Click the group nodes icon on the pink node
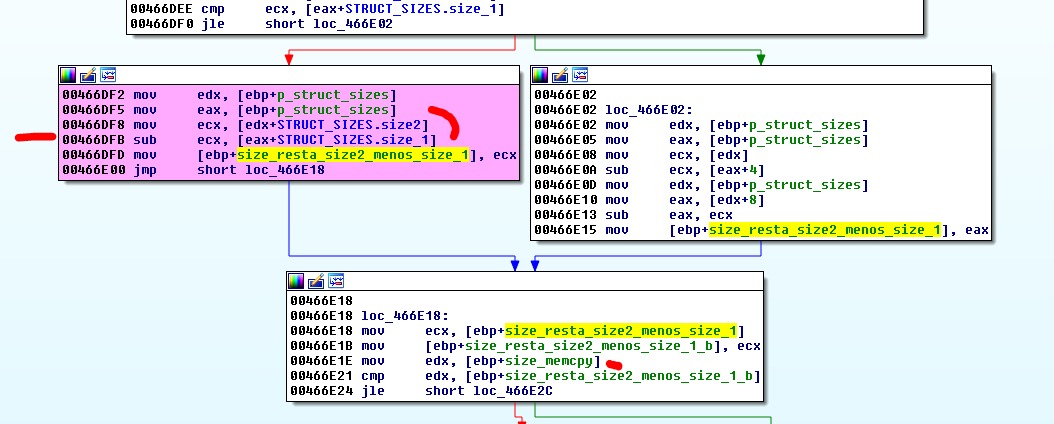 pos(108,75)
